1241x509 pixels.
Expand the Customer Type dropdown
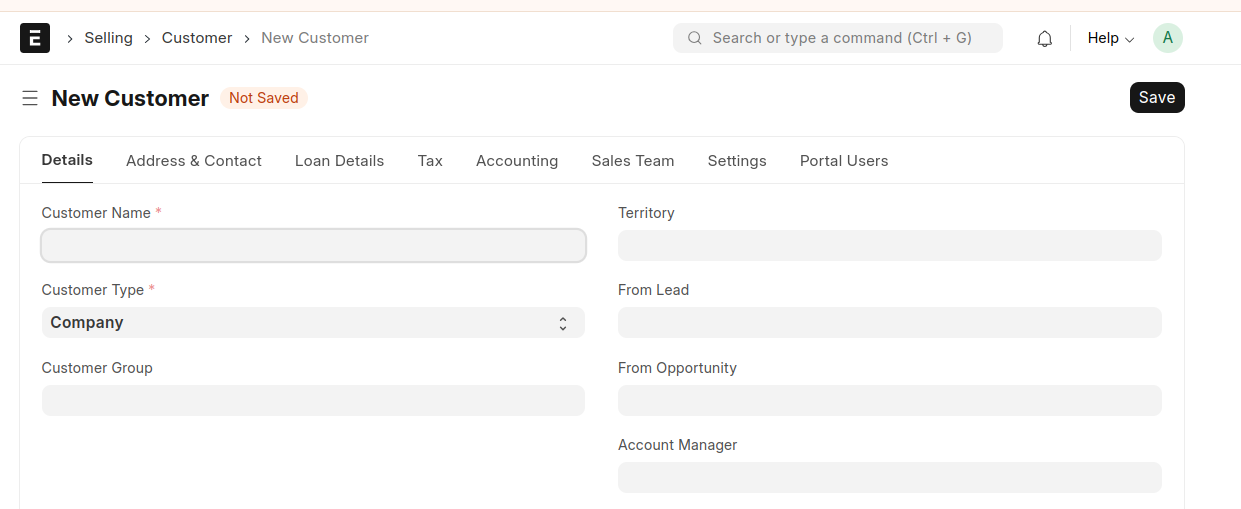(313, 323)
